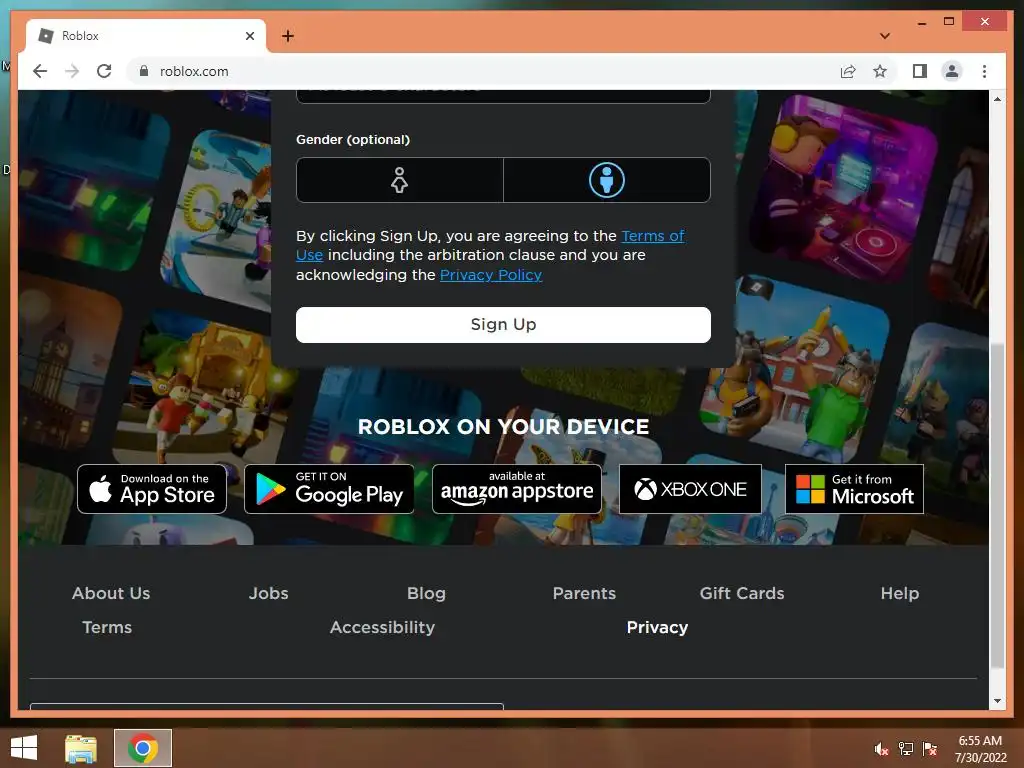Open the Terms footer link
The image size is (1024, 768).
(x=107, y=627)
